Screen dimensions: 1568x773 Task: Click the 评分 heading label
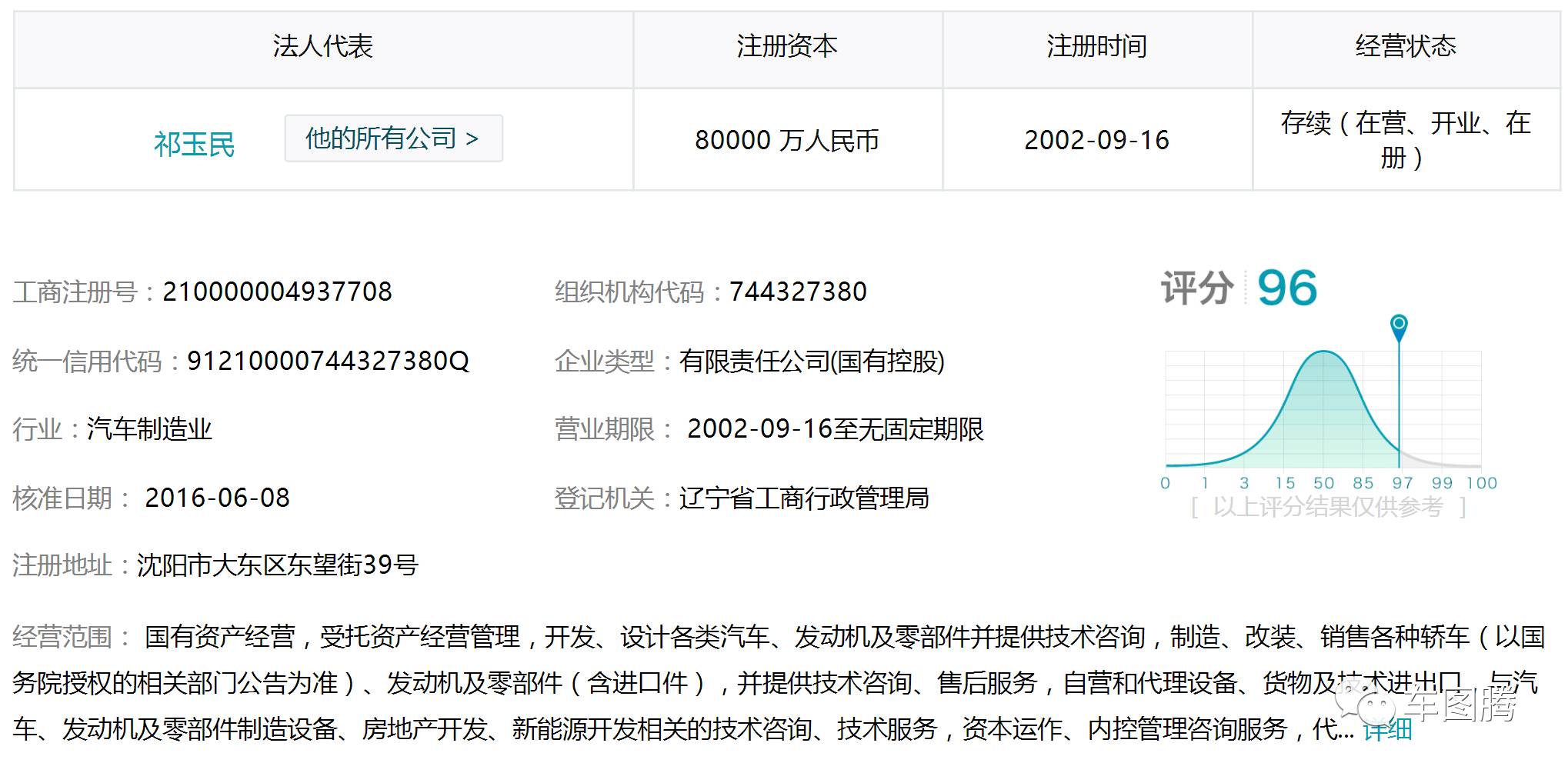coord(1197,288)
